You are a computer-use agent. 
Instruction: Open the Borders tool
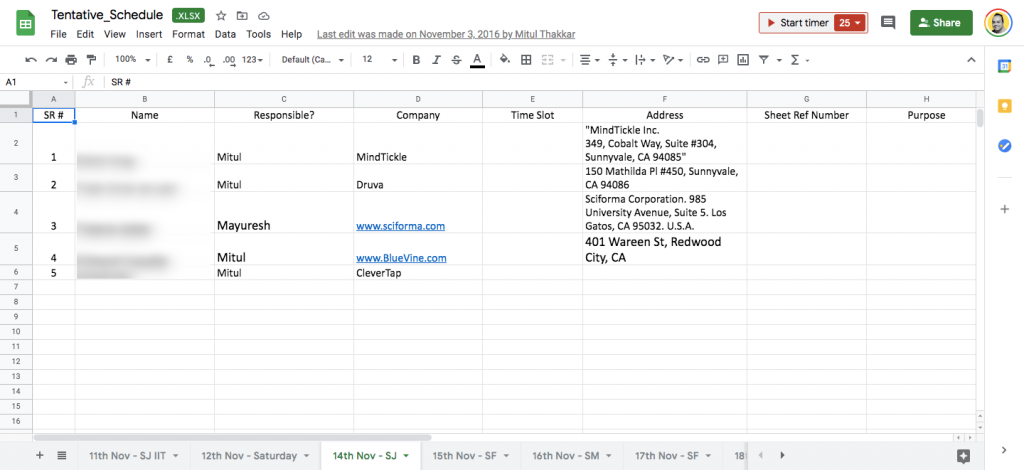click(526, 59)
